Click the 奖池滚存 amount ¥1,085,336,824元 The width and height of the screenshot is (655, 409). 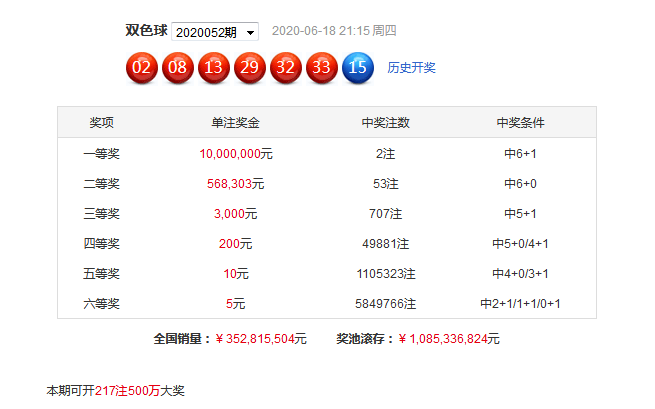(449, 339)
